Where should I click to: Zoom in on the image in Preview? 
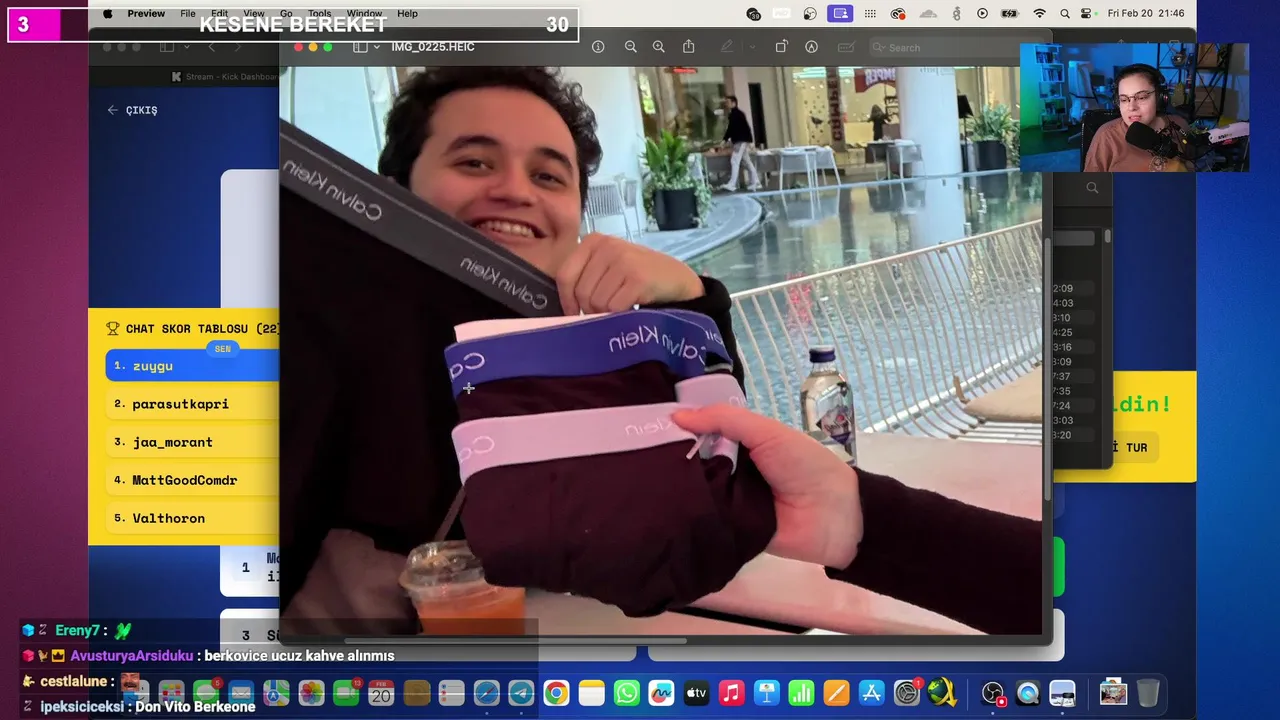point(658,47)
